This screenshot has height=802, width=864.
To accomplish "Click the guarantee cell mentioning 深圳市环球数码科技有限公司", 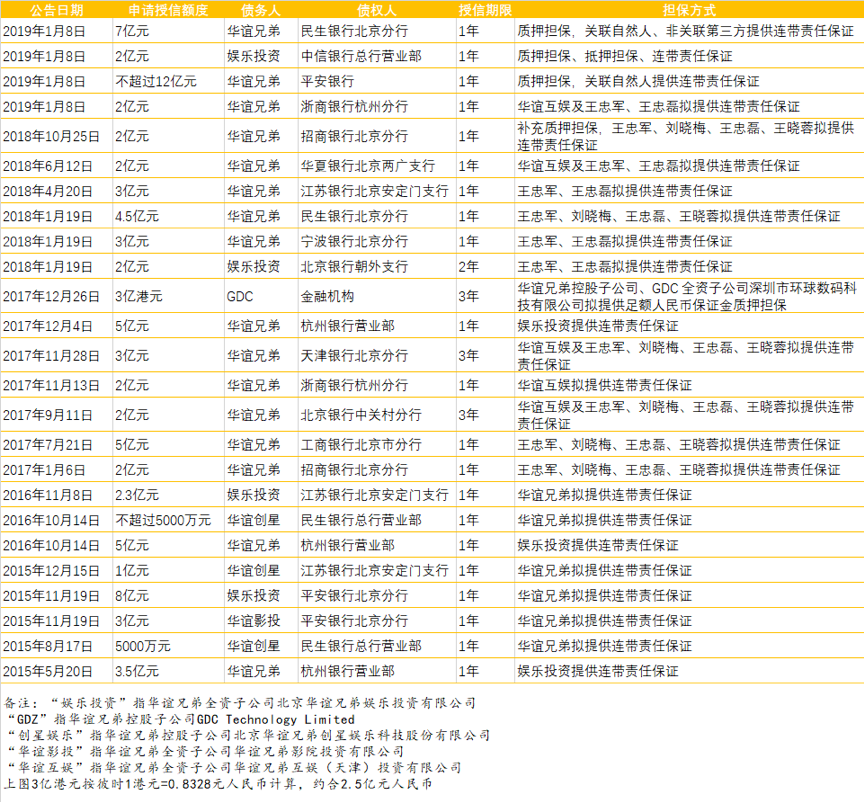I will click(x=687, y=297).
